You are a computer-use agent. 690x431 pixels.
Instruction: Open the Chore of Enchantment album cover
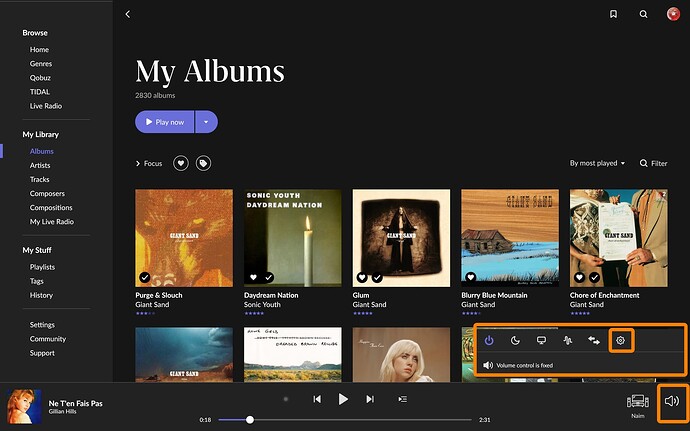pos(619,238)
